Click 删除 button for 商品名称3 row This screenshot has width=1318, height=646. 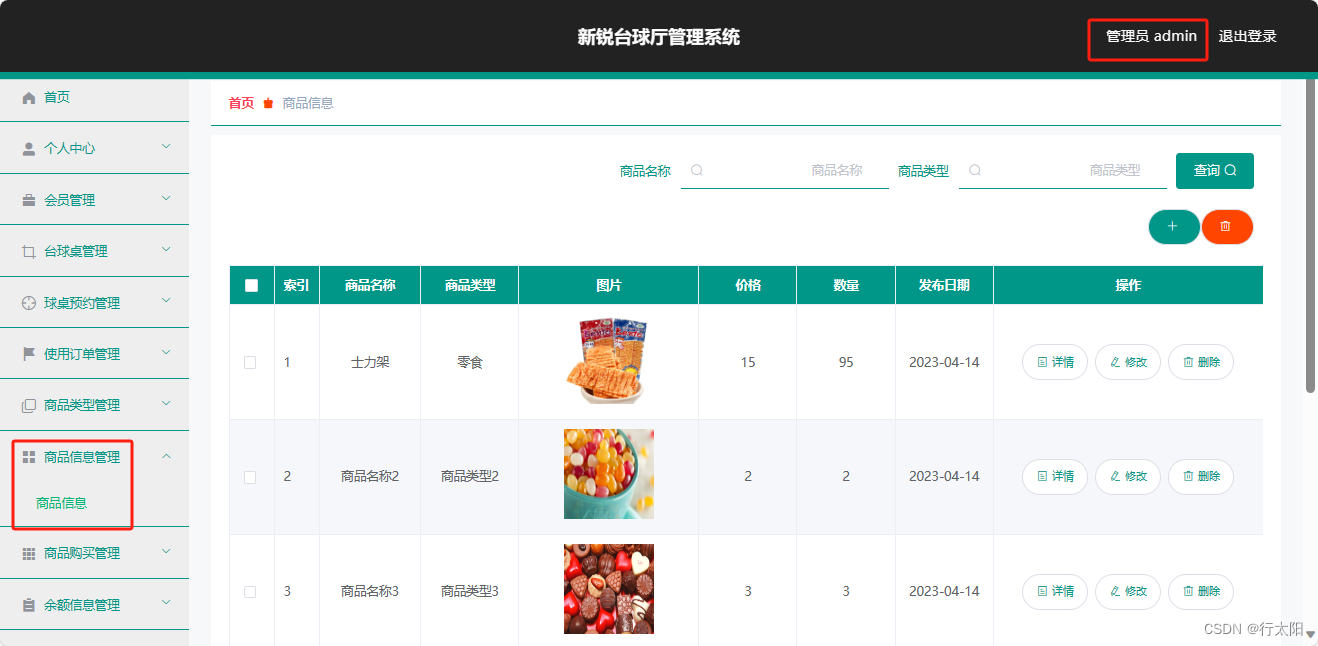click(1201, 592)
